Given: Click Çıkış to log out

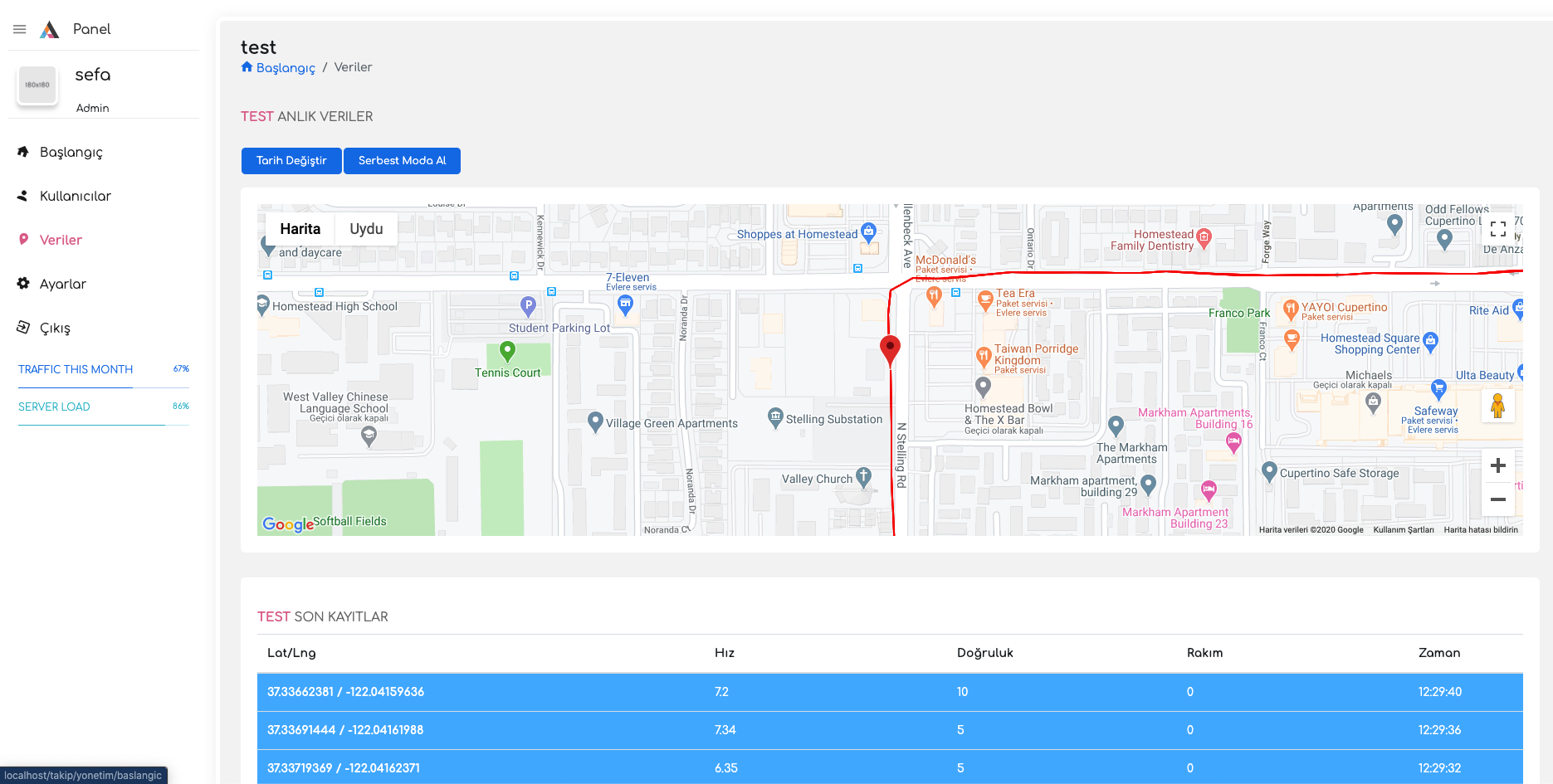Looking at the screenshot, I should (x=55, y=329).
